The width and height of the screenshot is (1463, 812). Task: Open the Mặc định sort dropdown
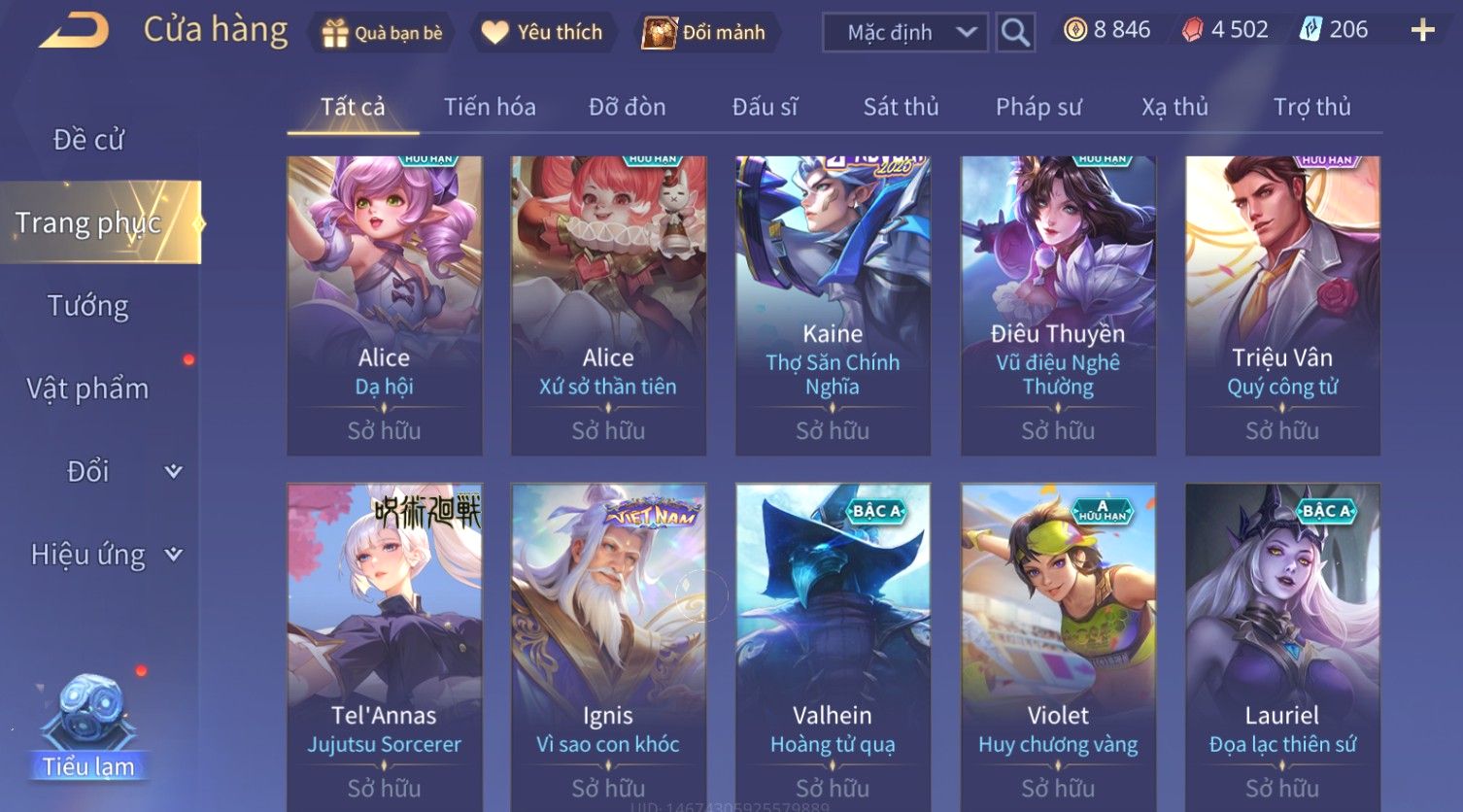(905, 32)
